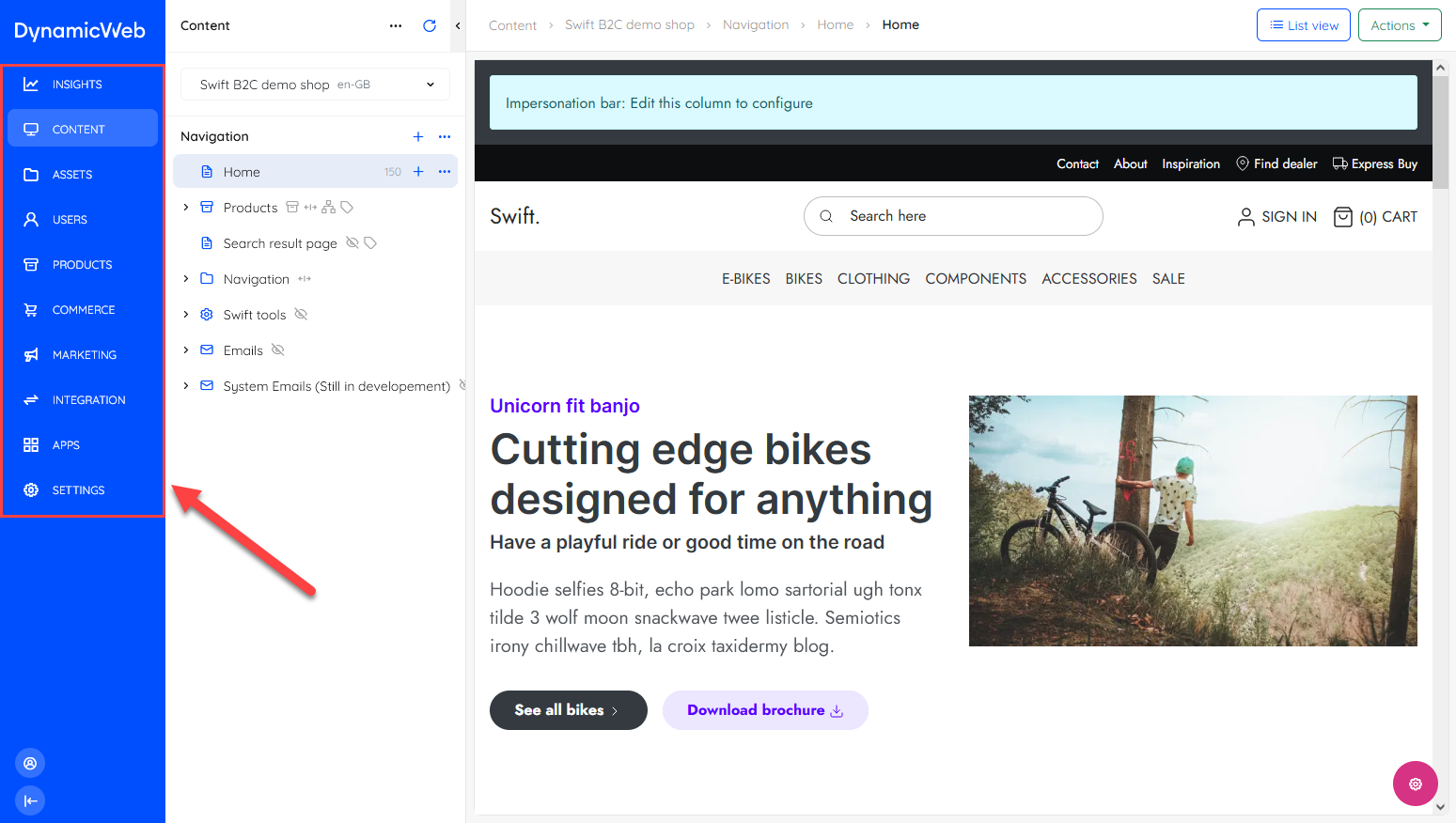The width and height of the screenshot is (1456, 823).
Task: Click Express Buy truck link
Action: point(1375,163)
